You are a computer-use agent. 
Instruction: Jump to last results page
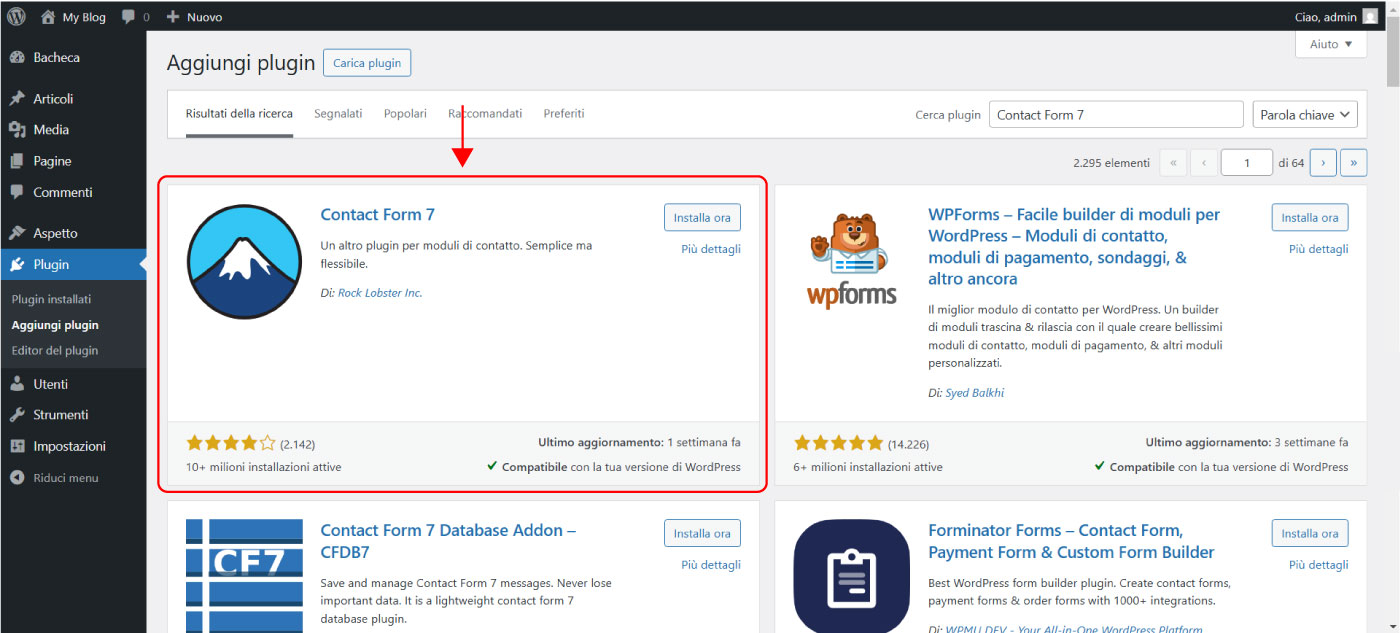pyautogui.click(x=1353, y=163)
